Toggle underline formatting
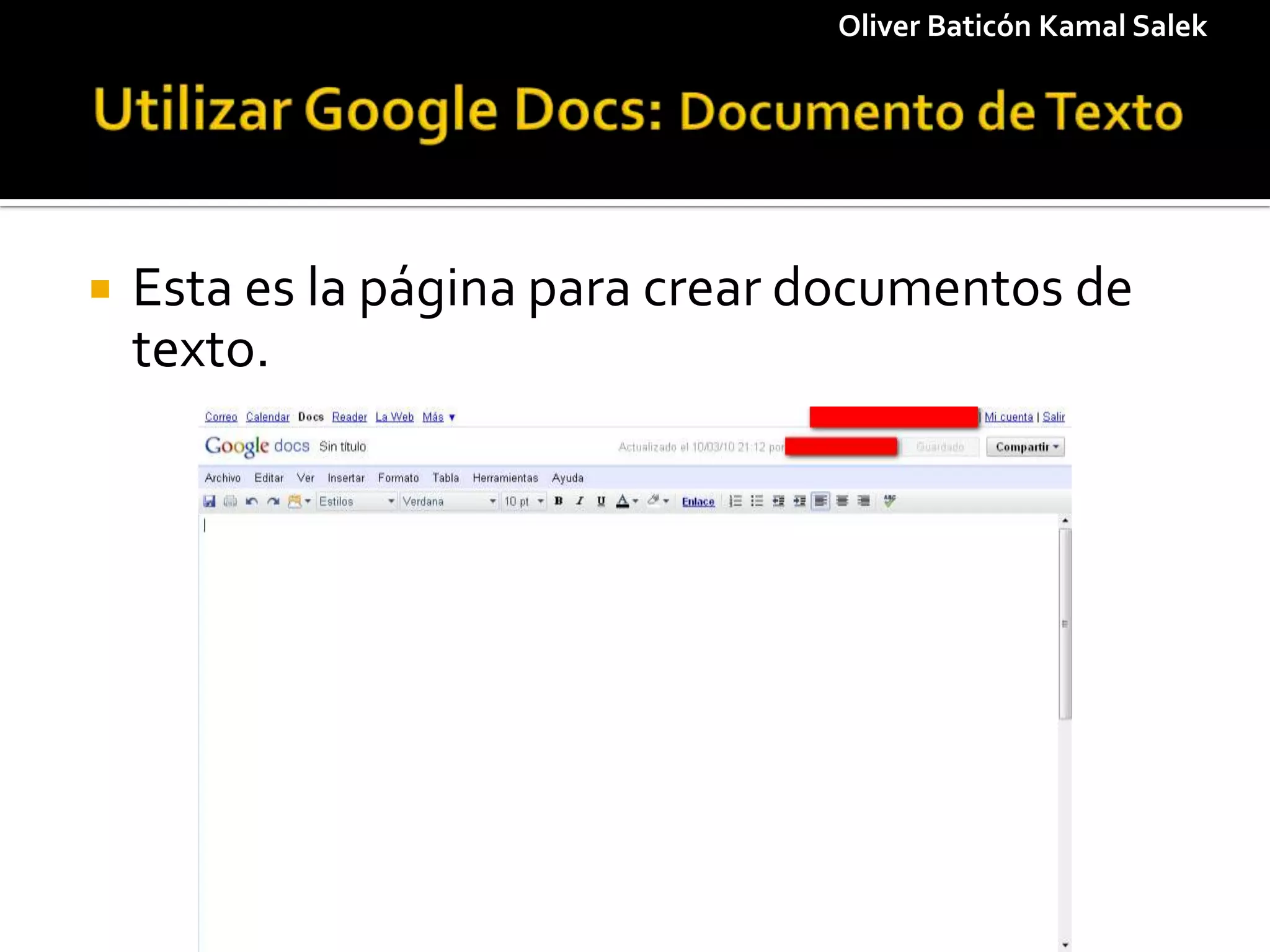The image size is (1270, 952). coord(601,501)
